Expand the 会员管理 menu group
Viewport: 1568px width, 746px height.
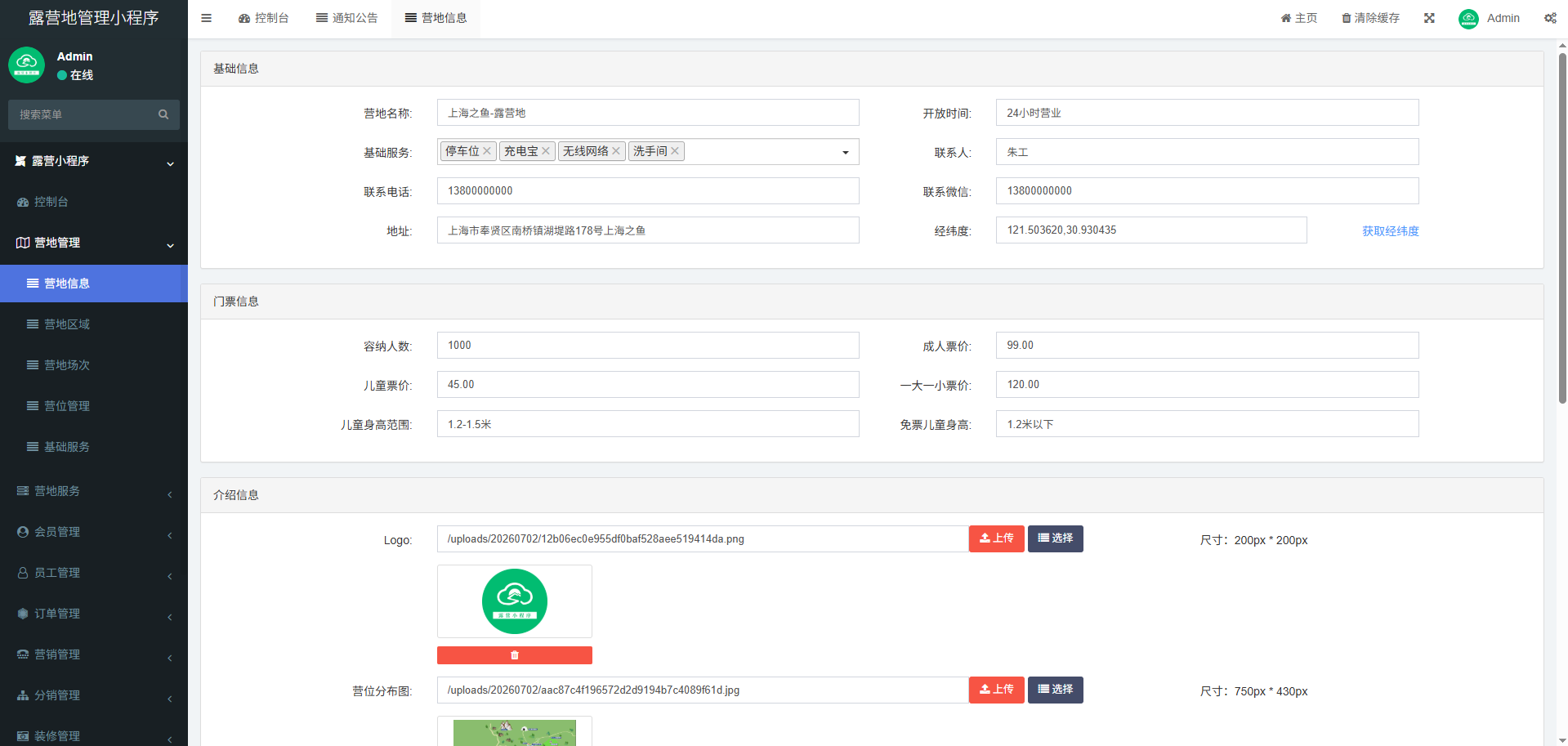[94, 532]
